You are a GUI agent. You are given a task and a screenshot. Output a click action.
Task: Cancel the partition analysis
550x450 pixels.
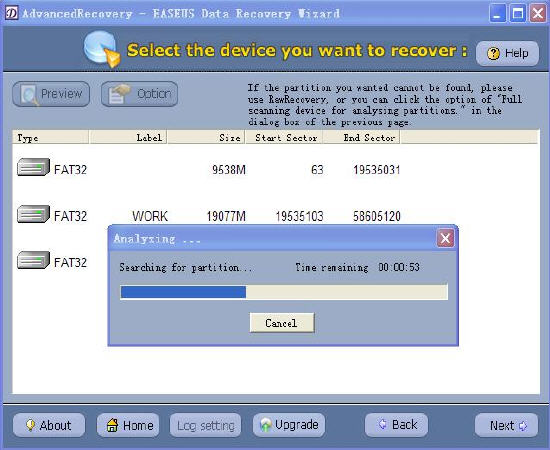click(282, 323)
